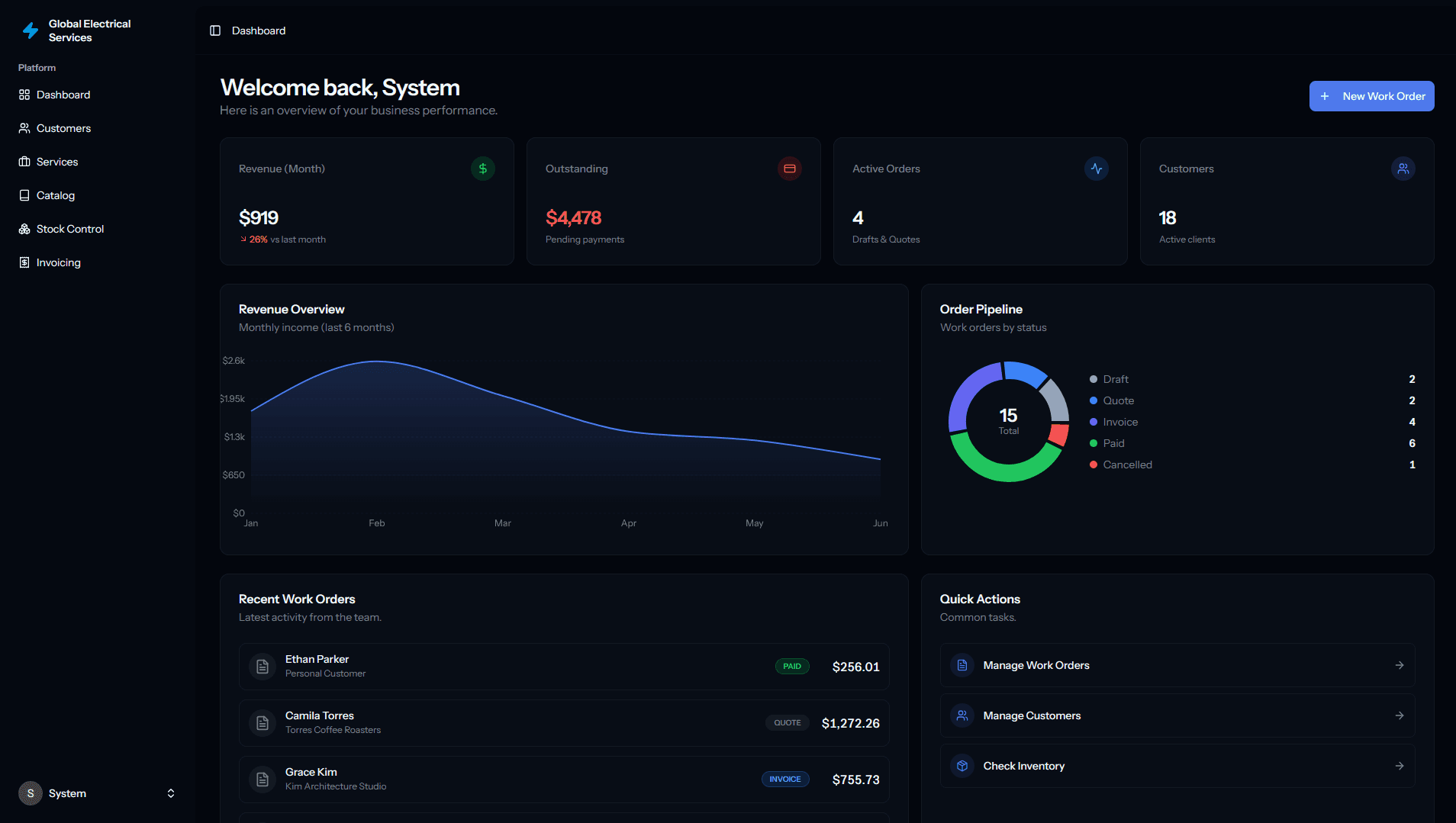
Task: Click the Manage Work Orders document icon
Action: 962,665
